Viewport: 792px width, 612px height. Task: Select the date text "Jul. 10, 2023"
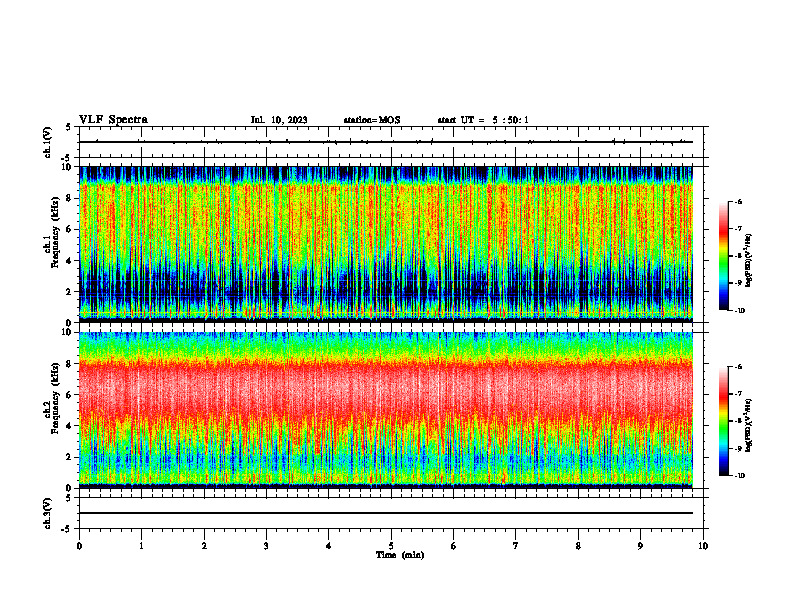(279, 120)
